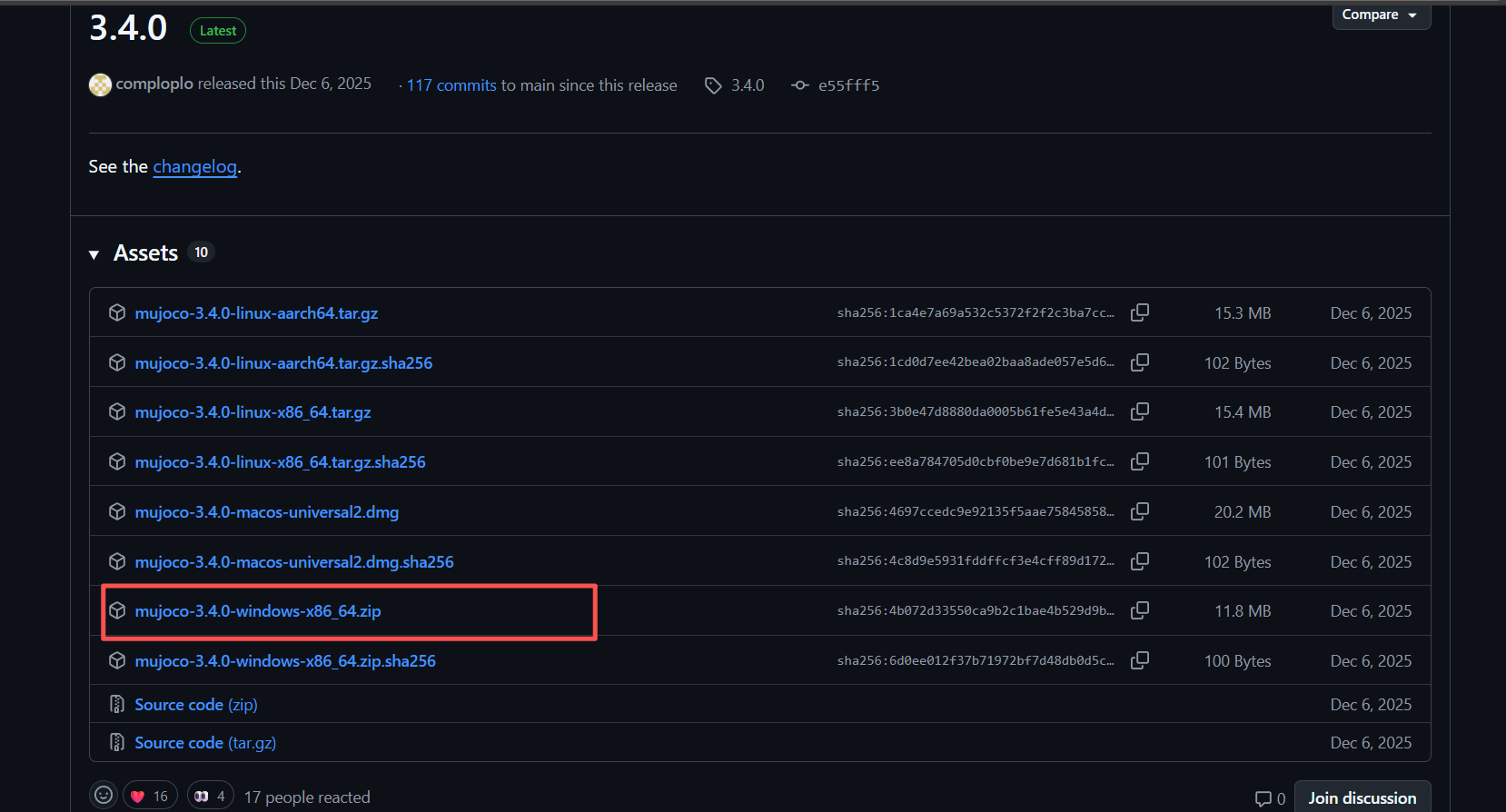1506x812 pixels.
Task: Download Source code (tar.gz)
Action: (205, 743)
